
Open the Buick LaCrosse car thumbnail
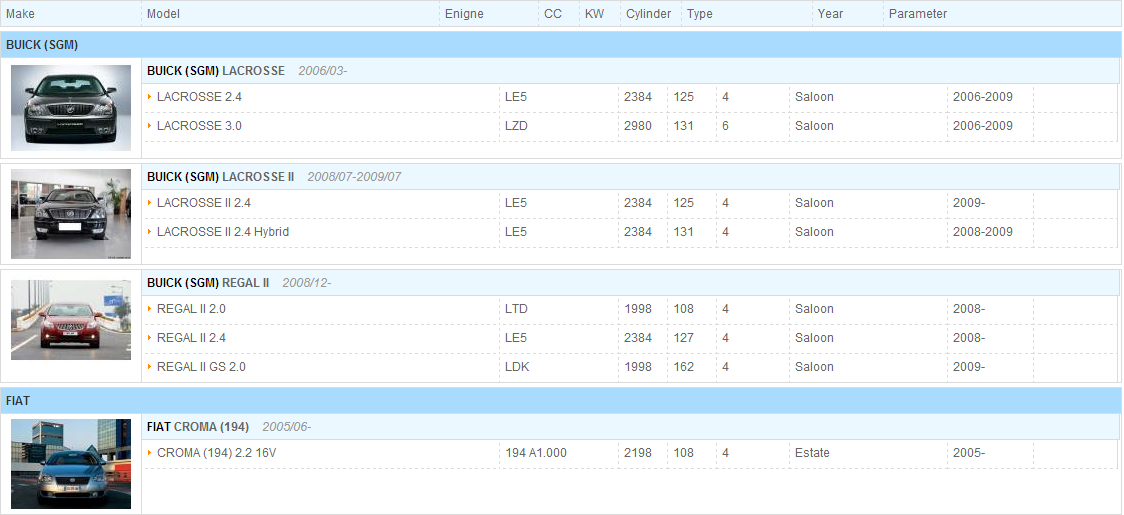[71, 108]
